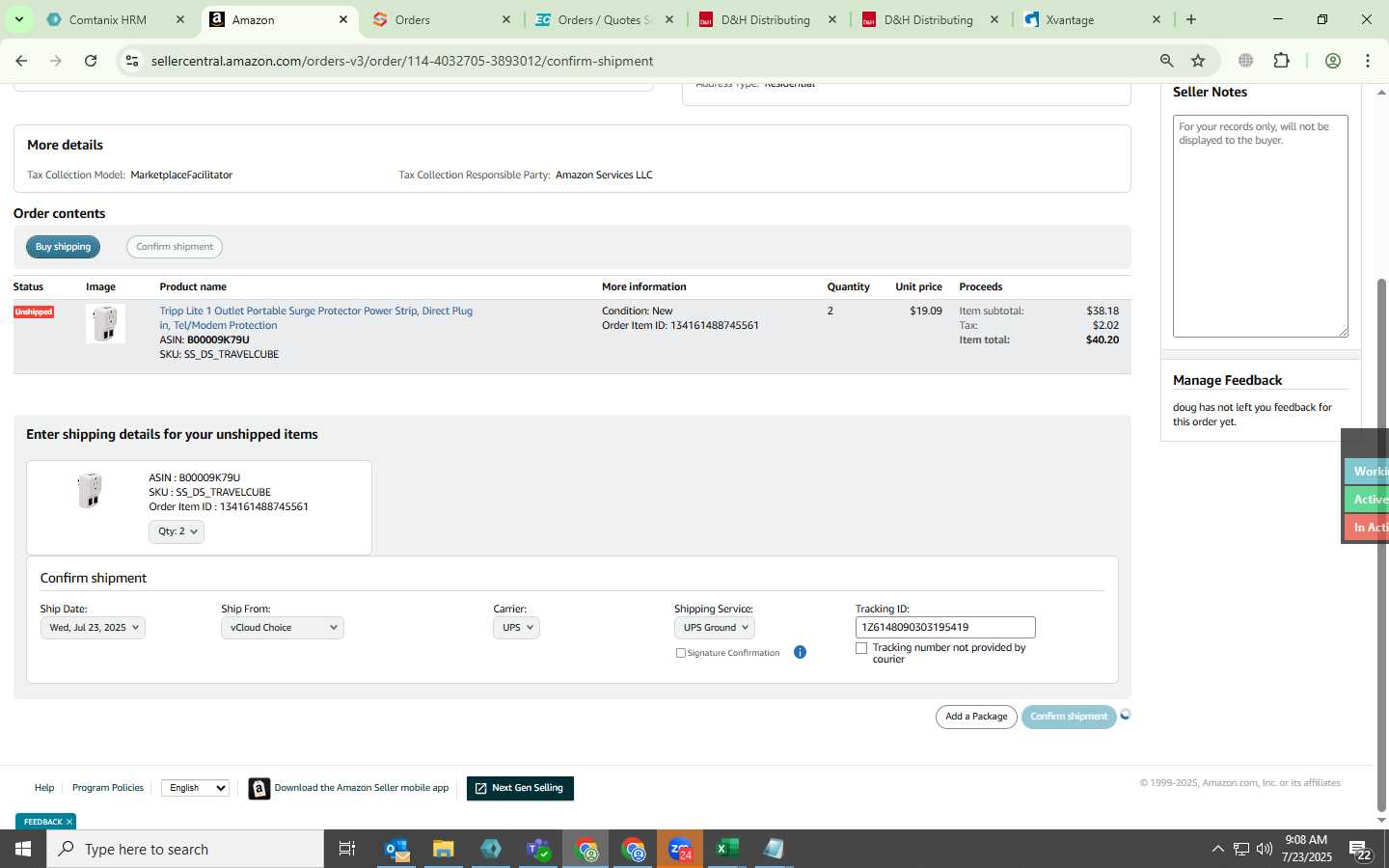Check Tracking number not provided by courier
The image size is (1389, 868).
[861, 648]
